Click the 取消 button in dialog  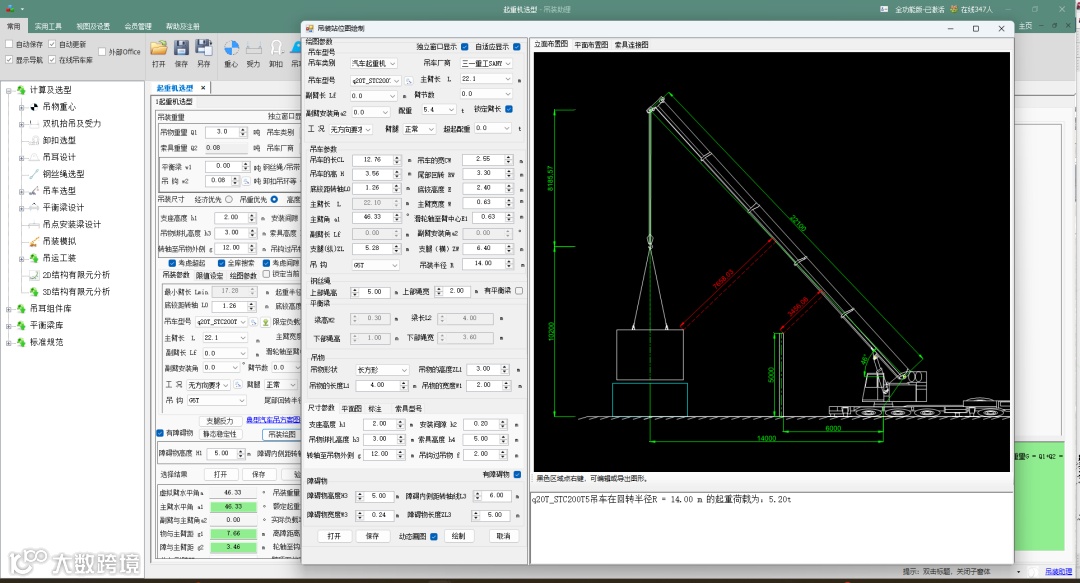tap(504, 536)
